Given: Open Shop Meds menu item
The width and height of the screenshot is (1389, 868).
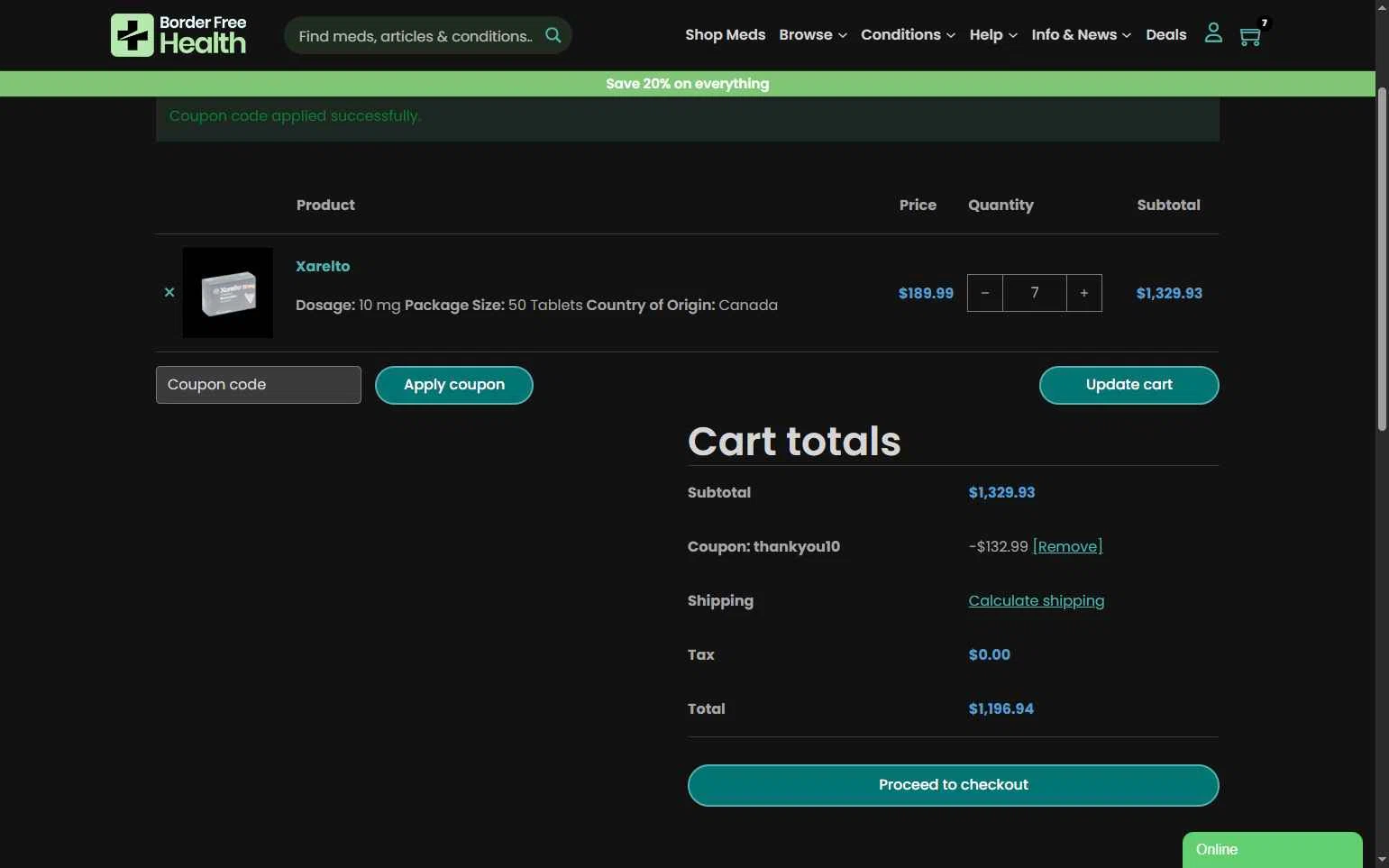Looking at the screenshot, I should click(725, 34).
